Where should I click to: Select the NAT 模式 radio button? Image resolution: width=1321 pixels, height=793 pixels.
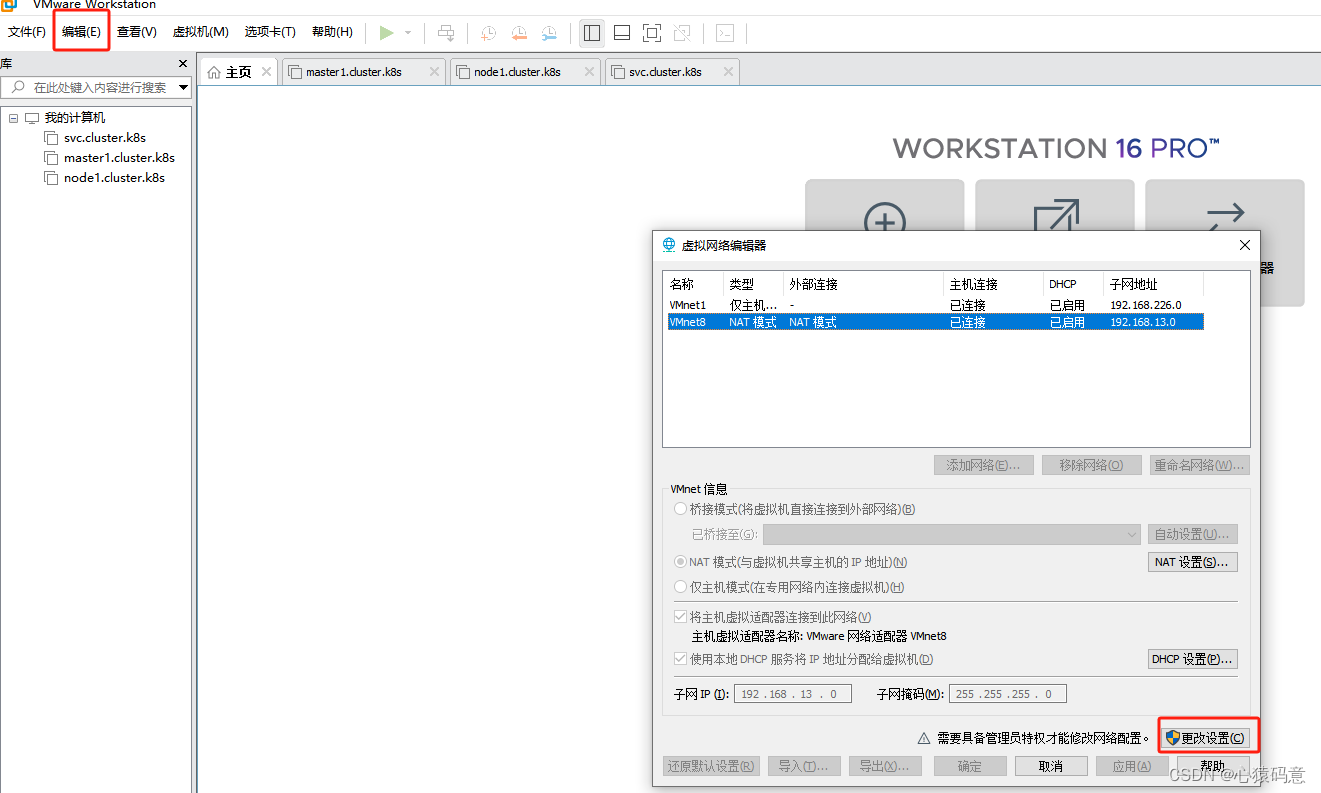[681, 562]
